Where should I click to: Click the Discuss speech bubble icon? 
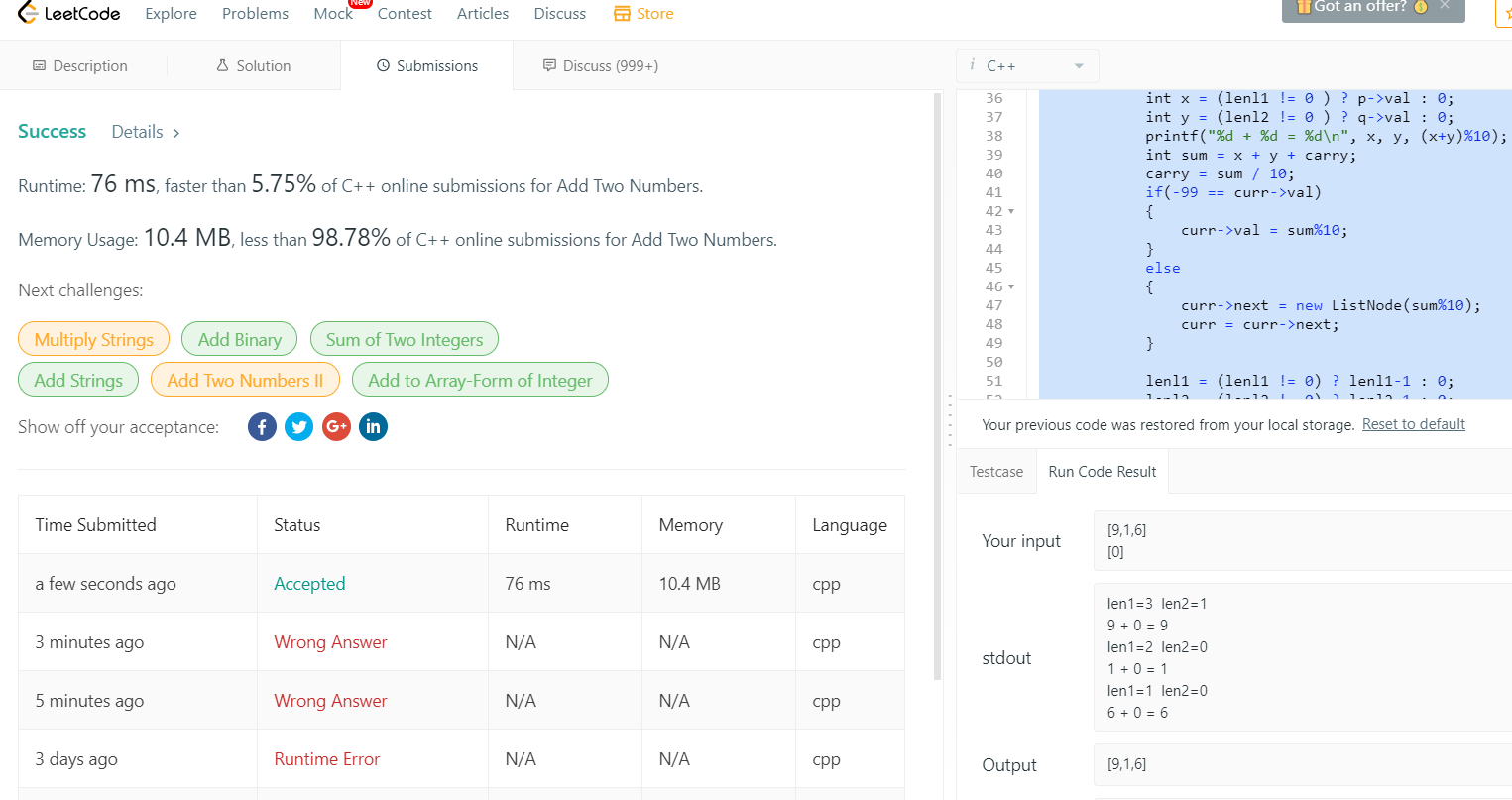click(549, 66)
